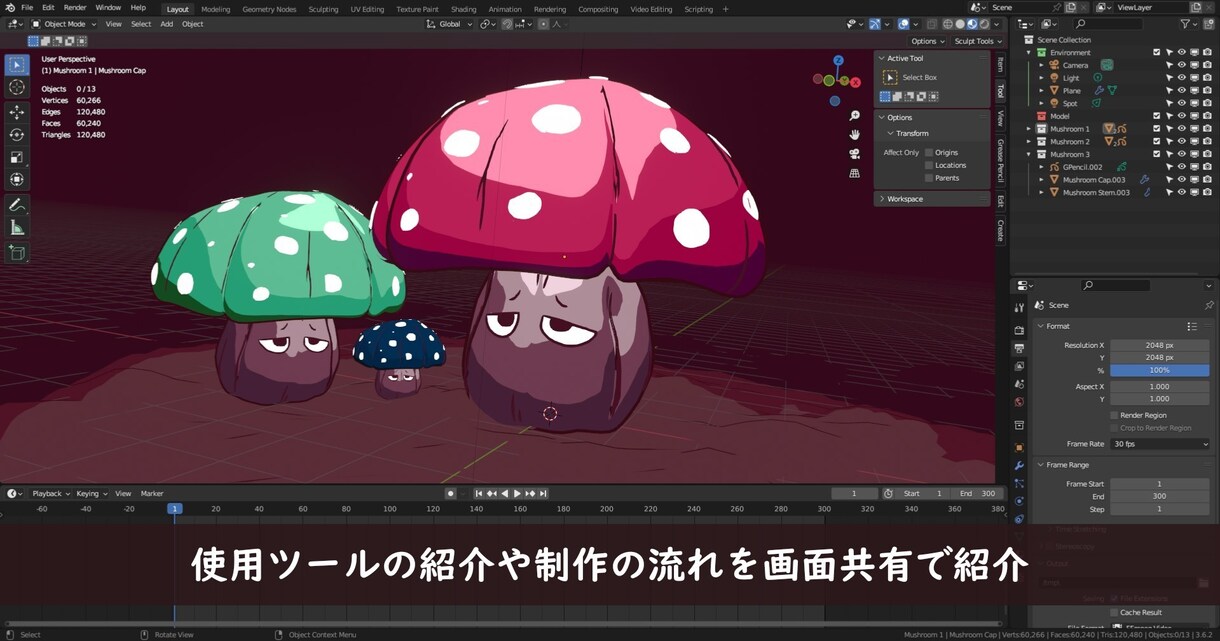Expand the Mushroom 1 collection in the outliner
Image resolution: width=1220 pixels, height=641 pixels.
coord(1029,129)
